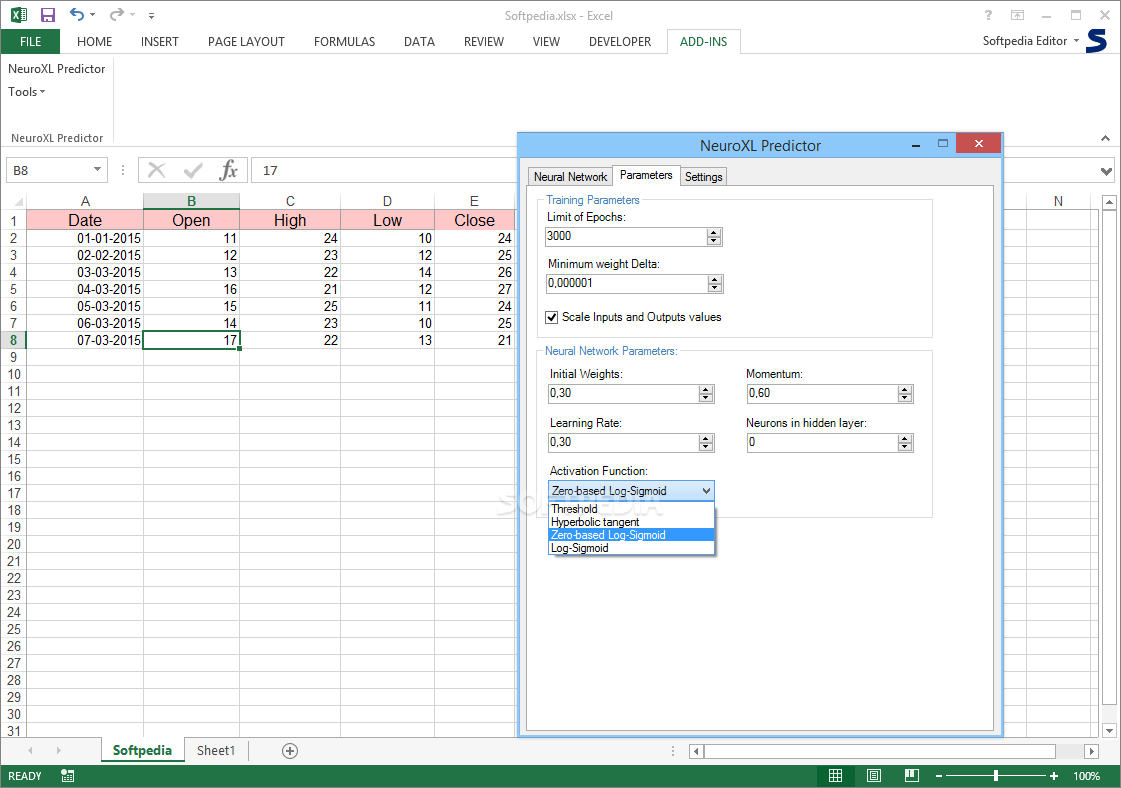The height and width of the screenshot is (788, 1121).
Task: Click the Excel application logo icon
Action: [x=19, y=15]
